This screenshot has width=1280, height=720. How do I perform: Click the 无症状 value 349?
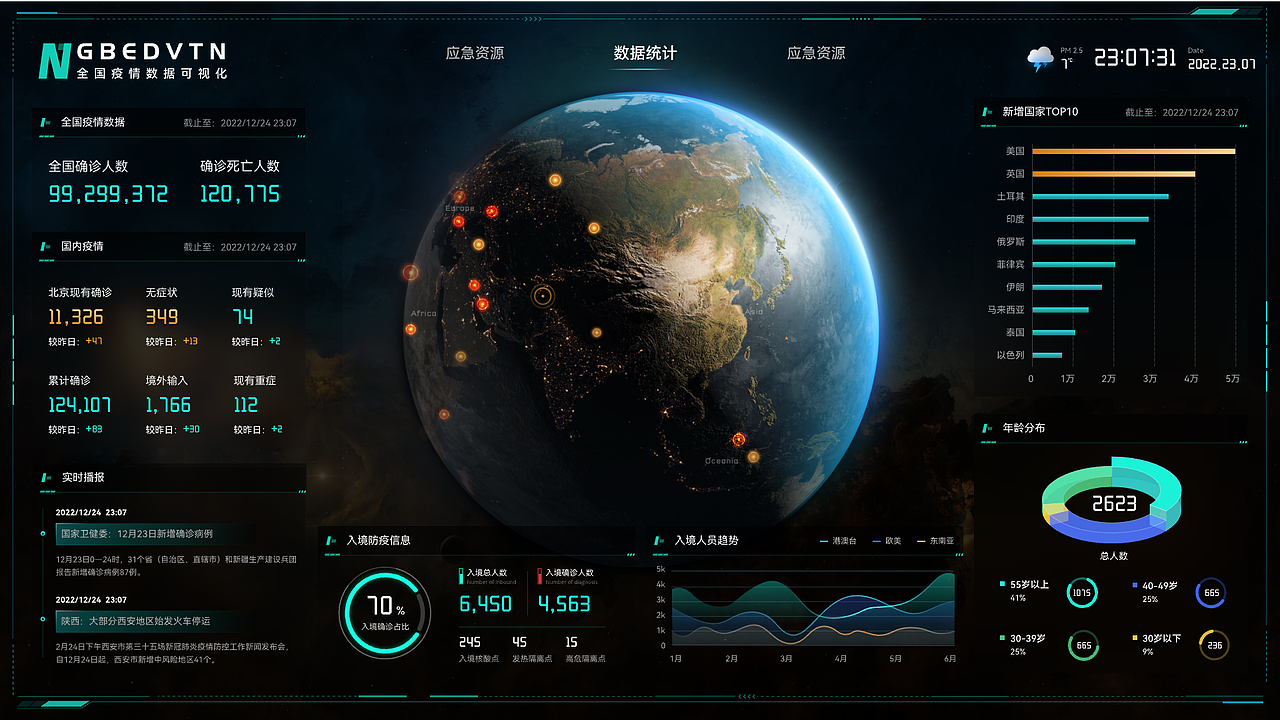coord(162,317)
